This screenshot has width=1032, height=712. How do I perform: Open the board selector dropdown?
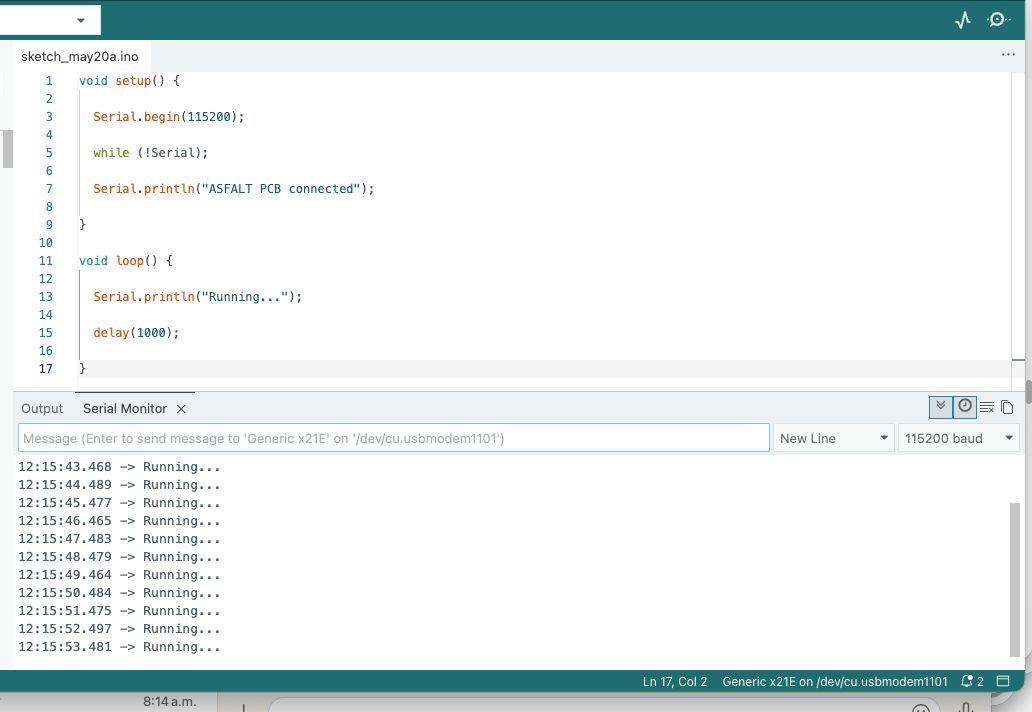pyautogui.click(x=50, y=20)
